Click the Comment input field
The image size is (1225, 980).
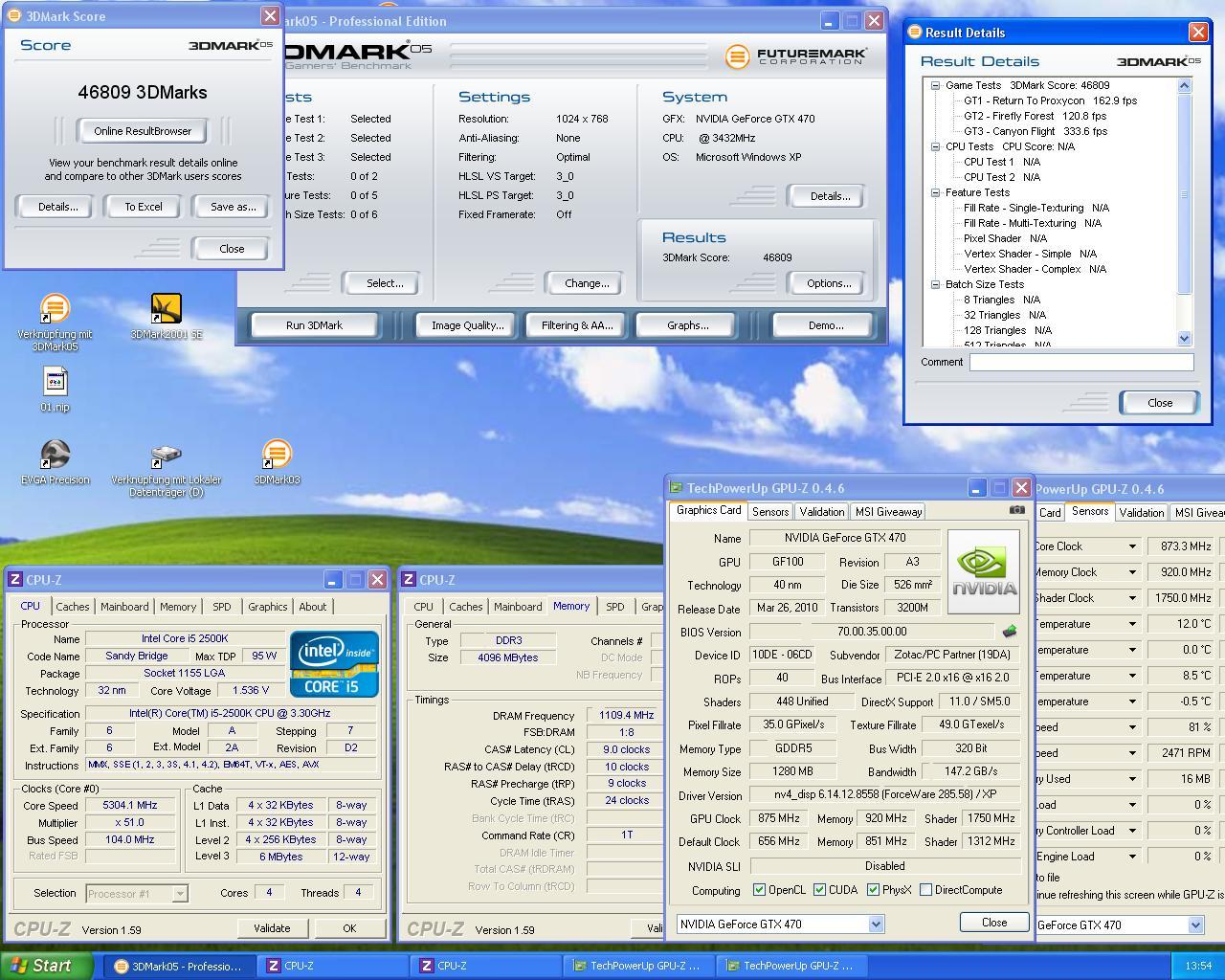[1081, 363]
